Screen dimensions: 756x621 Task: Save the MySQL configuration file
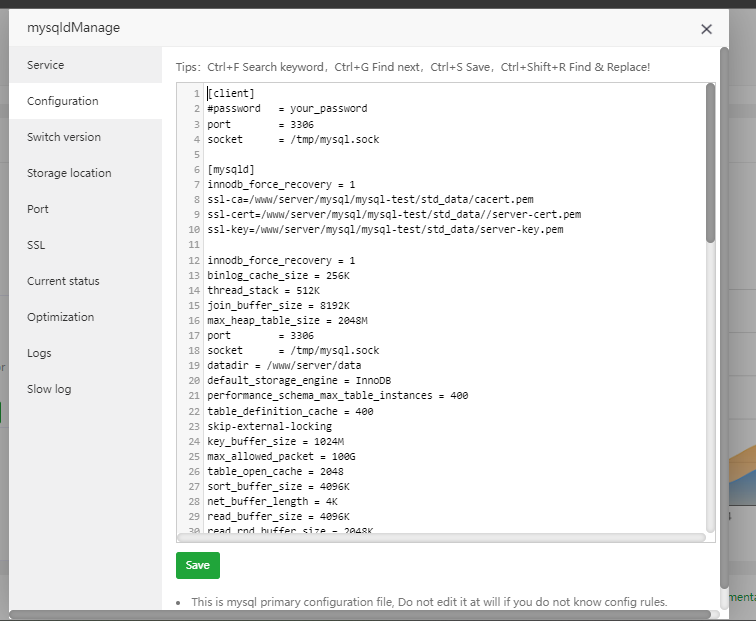197,565
